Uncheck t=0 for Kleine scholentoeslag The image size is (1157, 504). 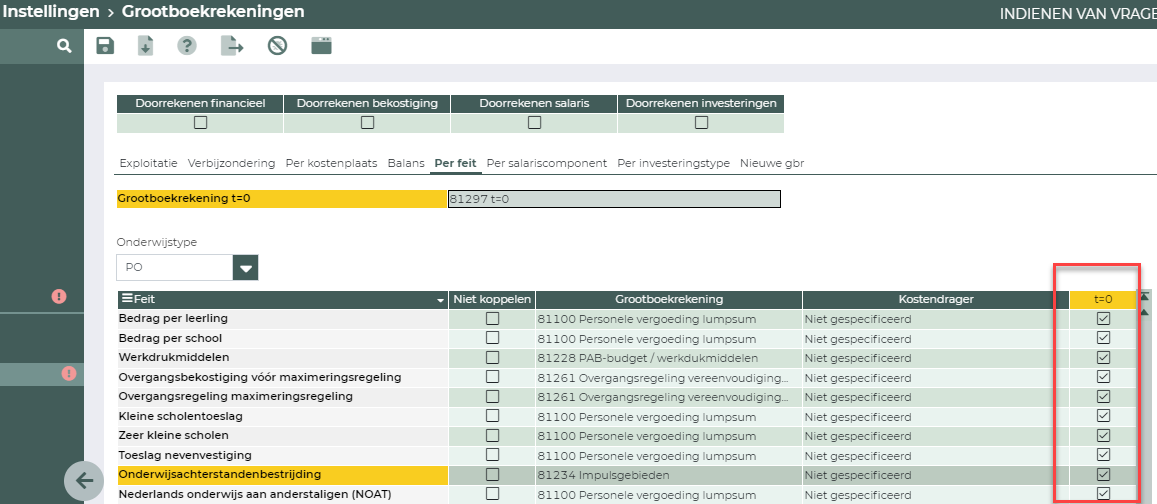(1103, 415)
